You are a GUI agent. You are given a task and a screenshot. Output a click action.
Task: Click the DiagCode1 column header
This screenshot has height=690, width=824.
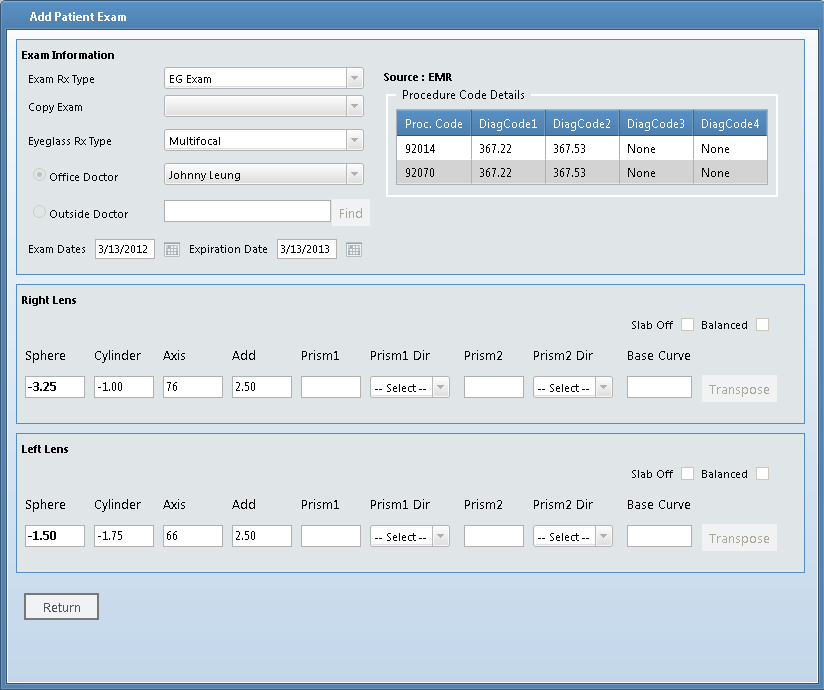click(508, 123)
